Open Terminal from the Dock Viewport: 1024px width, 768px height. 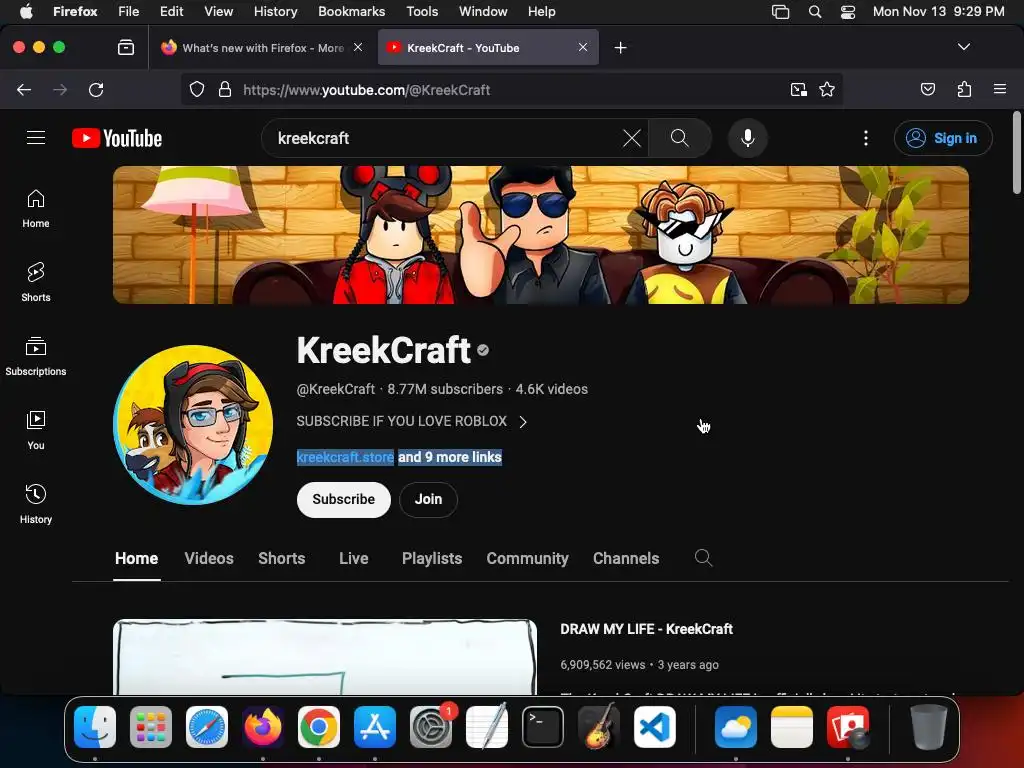pos(543,727)
